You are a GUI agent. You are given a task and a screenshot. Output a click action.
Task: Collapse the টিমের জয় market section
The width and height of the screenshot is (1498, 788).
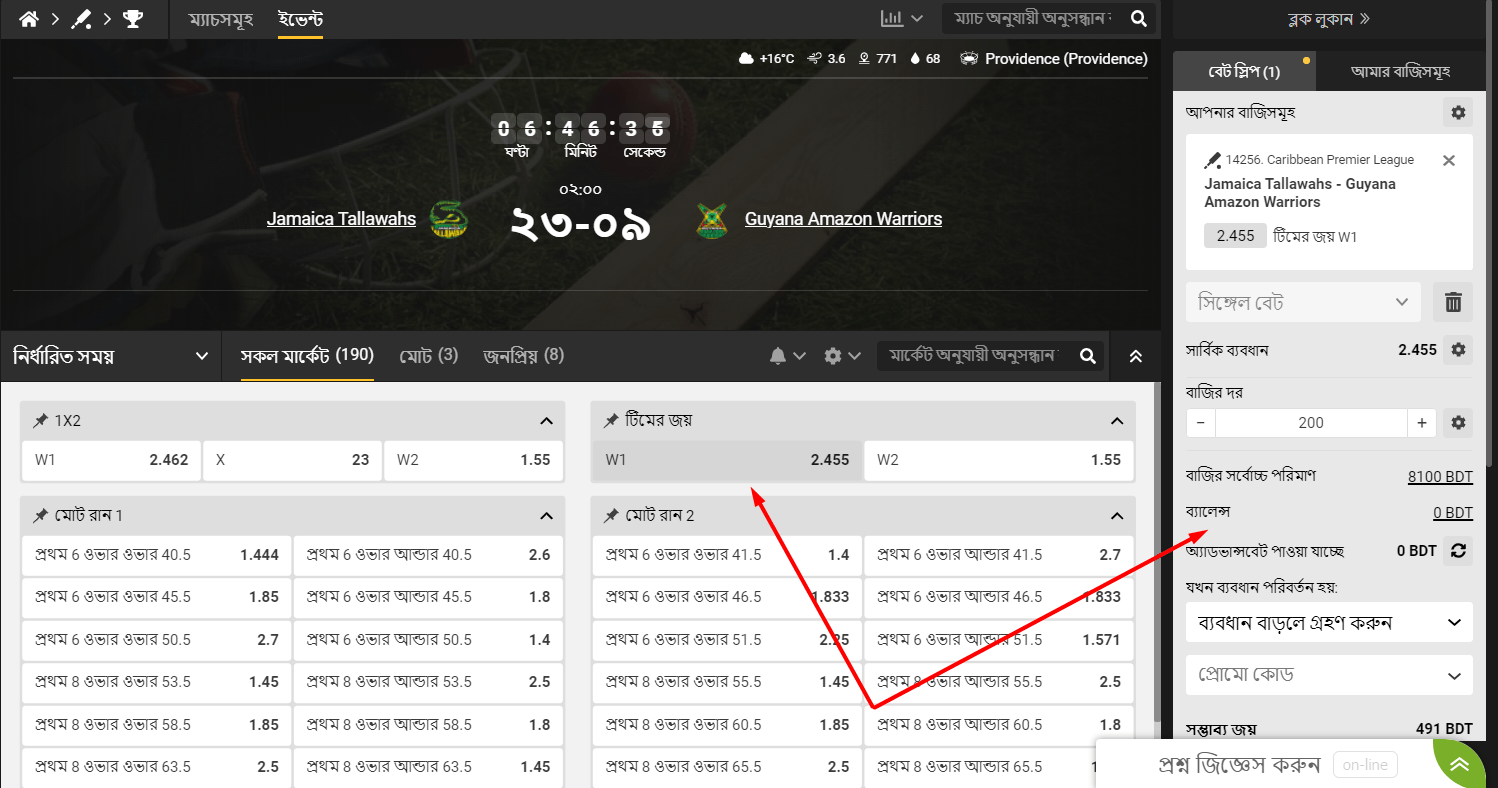tap(1117, 421)
